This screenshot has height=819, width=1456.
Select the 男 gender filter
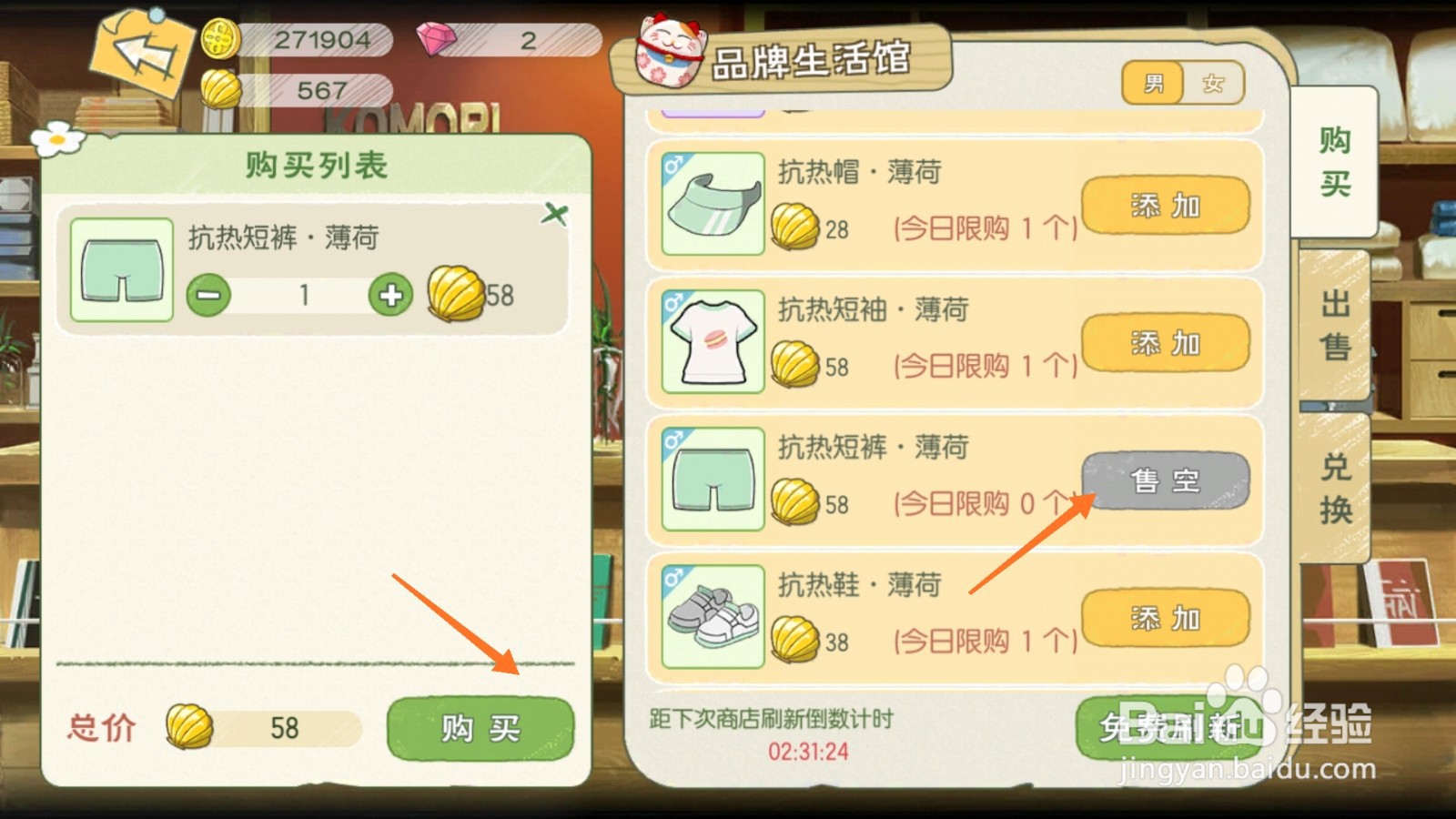[x=1153, y=84]
